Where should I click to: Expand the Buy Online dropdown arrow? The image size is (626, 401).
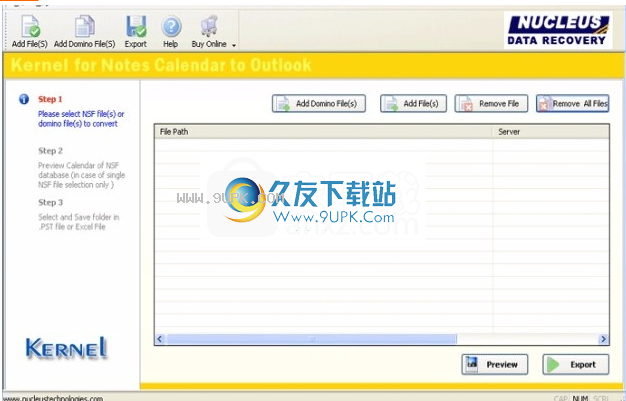(x=234, y=46)
